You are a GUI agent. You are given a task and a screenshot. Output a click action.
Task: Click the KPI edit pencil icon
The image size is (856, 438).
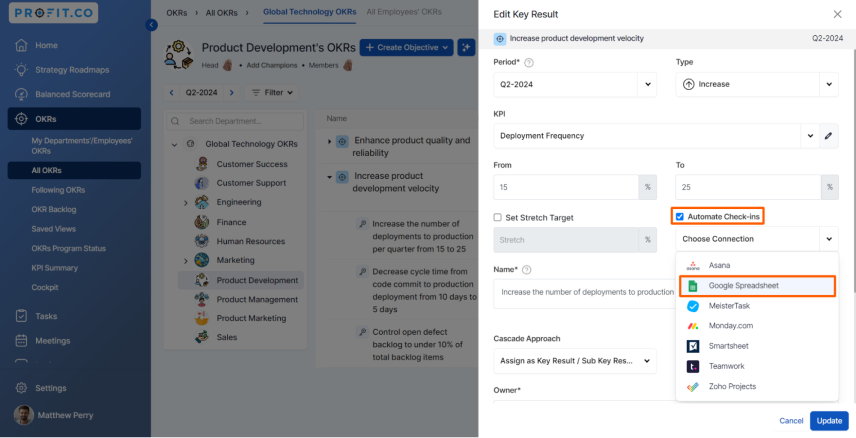coord(828,136)
